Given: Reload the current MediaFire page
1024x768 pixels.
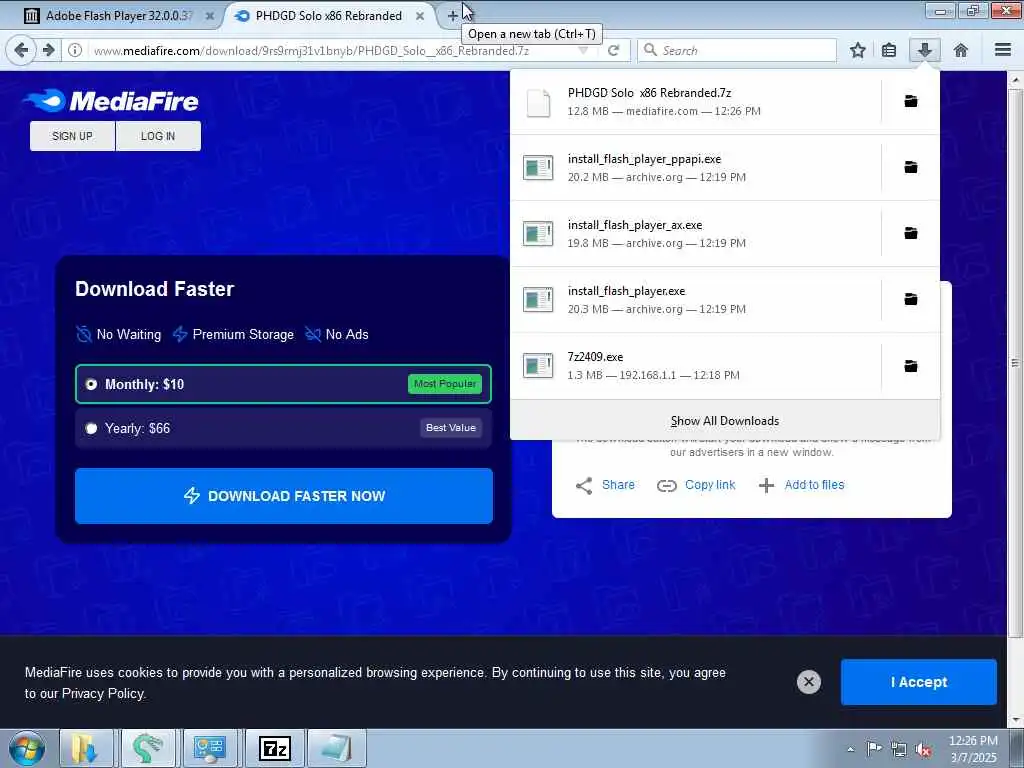Looking at the screenshot, I should point(613,50).
